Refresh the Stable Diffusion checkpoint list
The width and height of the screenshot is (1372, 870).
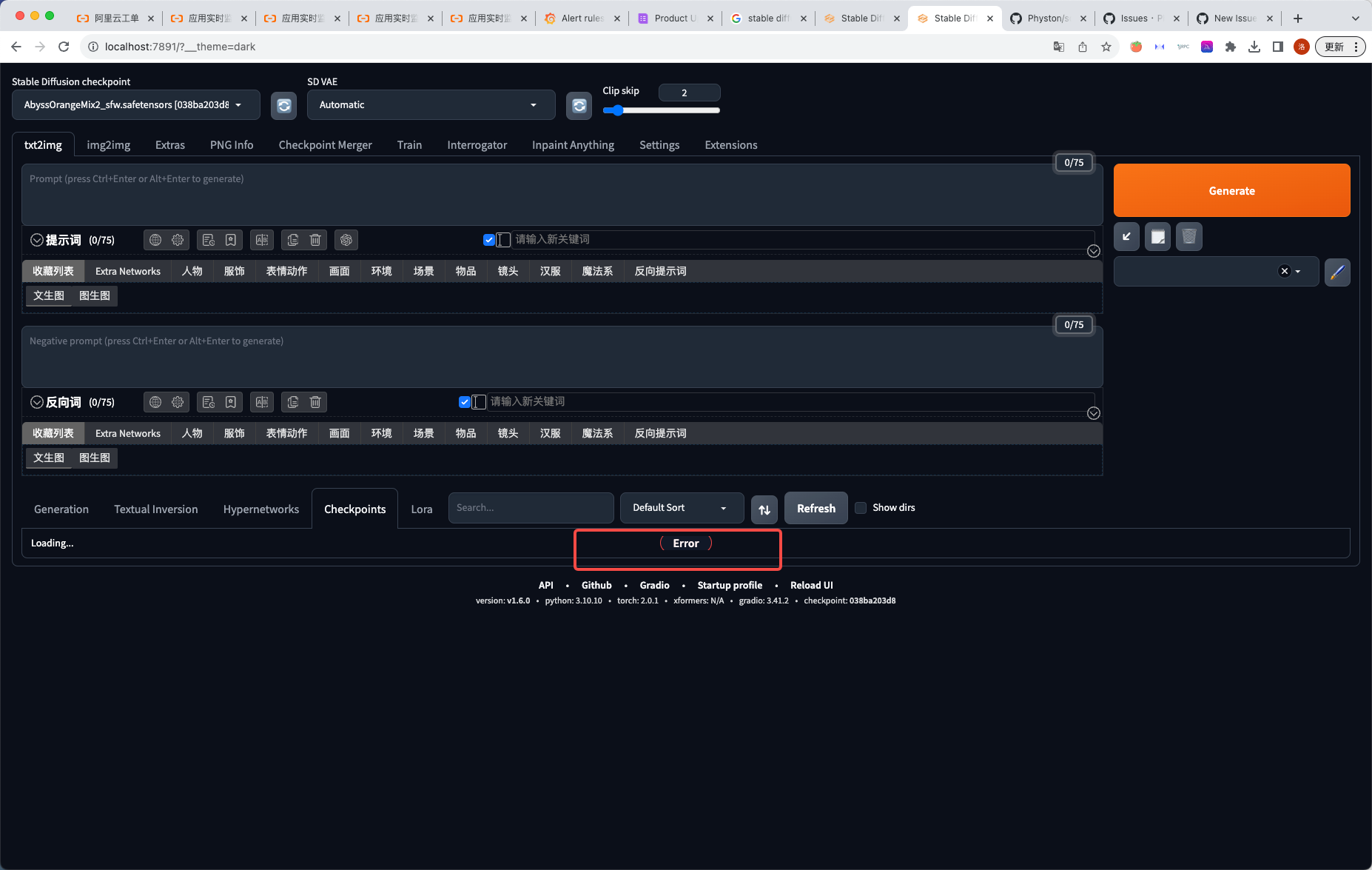click(283, 105)
